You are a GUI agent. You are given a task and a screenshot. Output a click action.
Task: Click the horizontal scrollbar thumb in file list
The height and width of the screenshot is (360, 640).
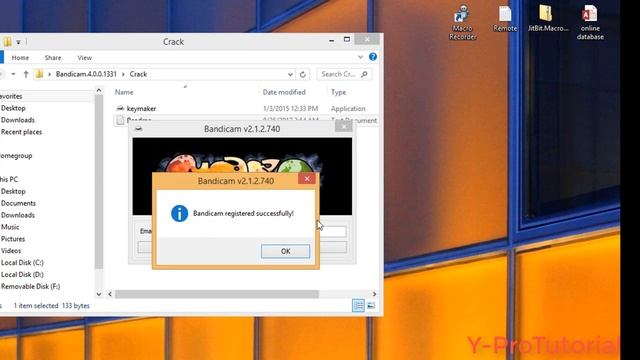click(217, 294)
